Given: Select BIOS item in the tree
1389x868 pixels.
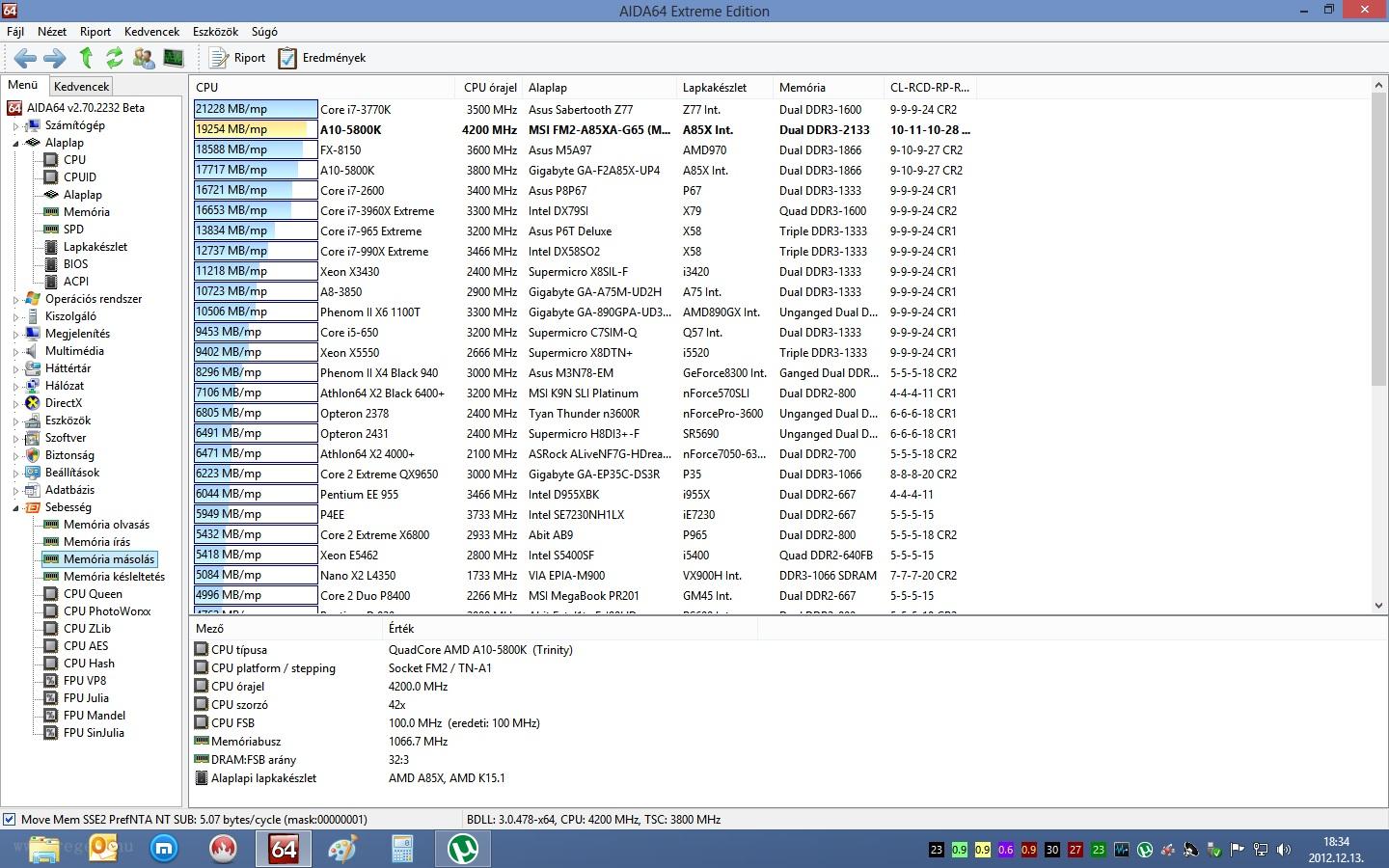Looking at the screenshot, I should pos(75,264).
